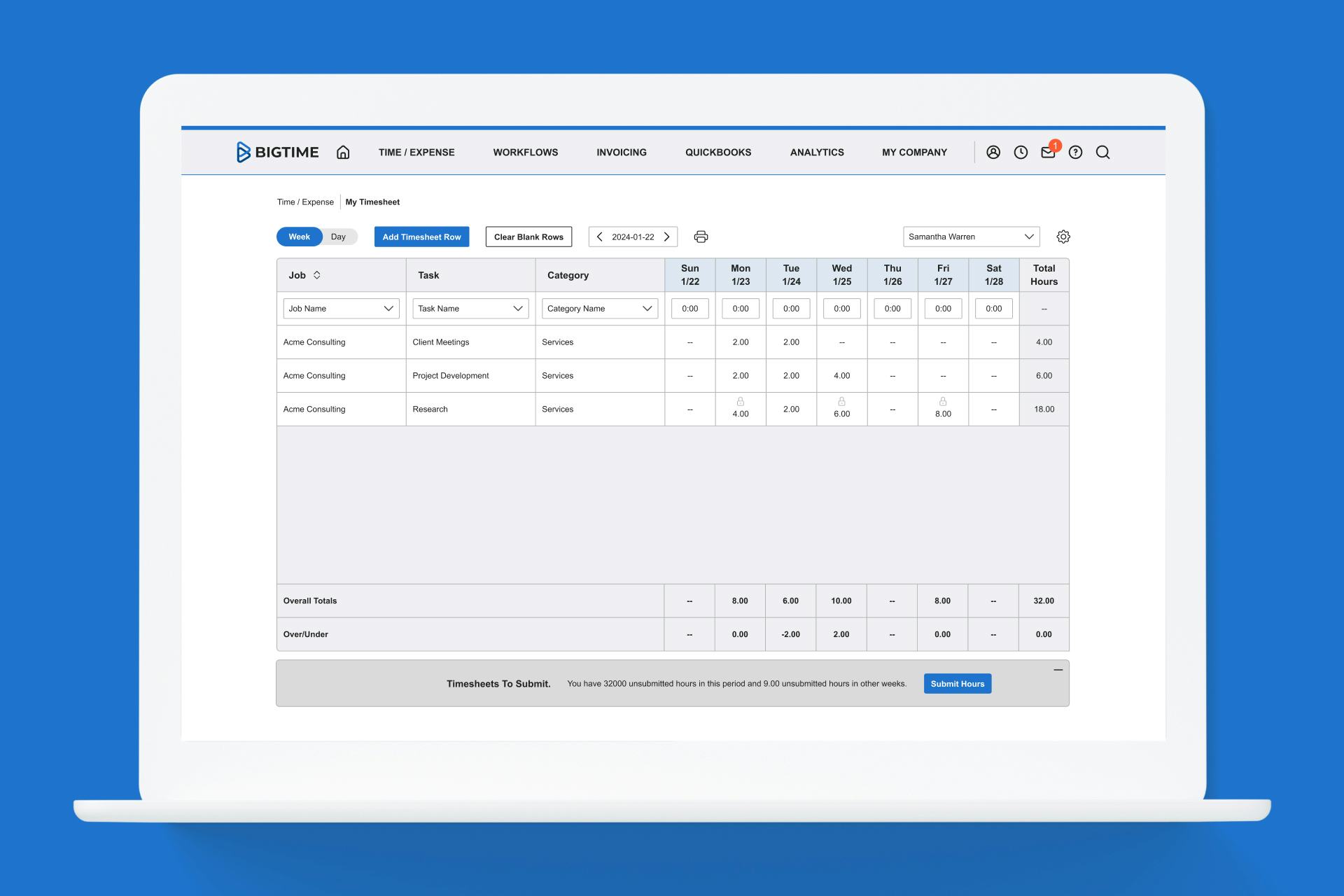
Task: Collapse the Timesheets To Submit bar
Action: point(1058,670)
